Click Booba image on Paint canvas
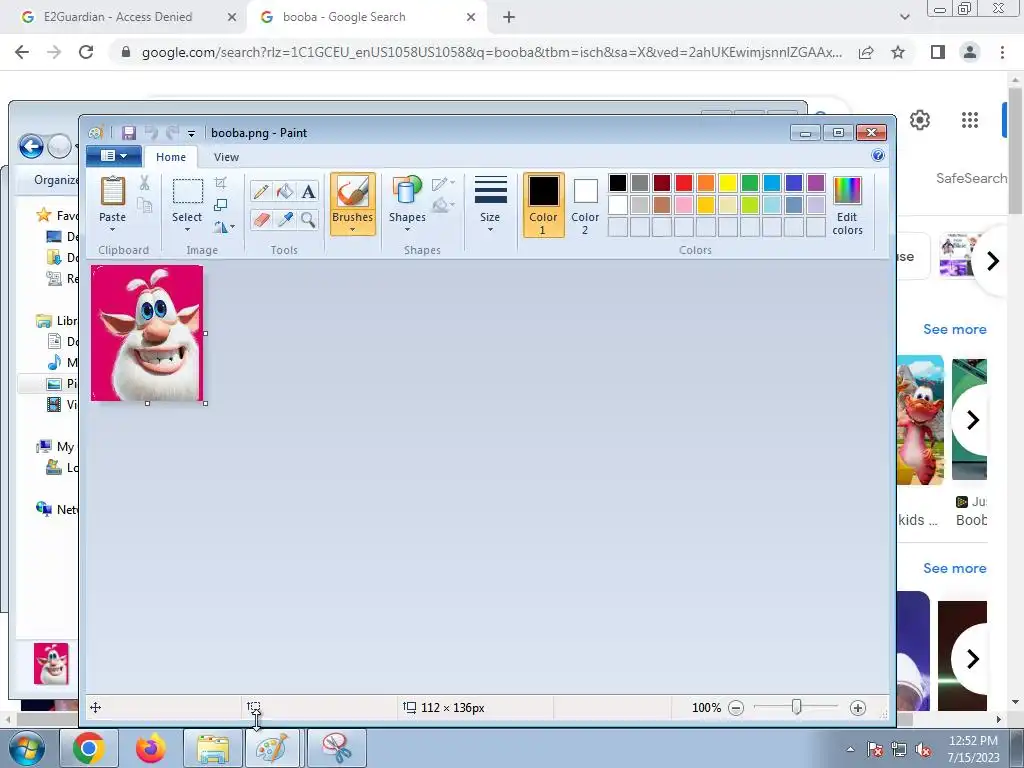1024x768 pixels. coord(148,333)
